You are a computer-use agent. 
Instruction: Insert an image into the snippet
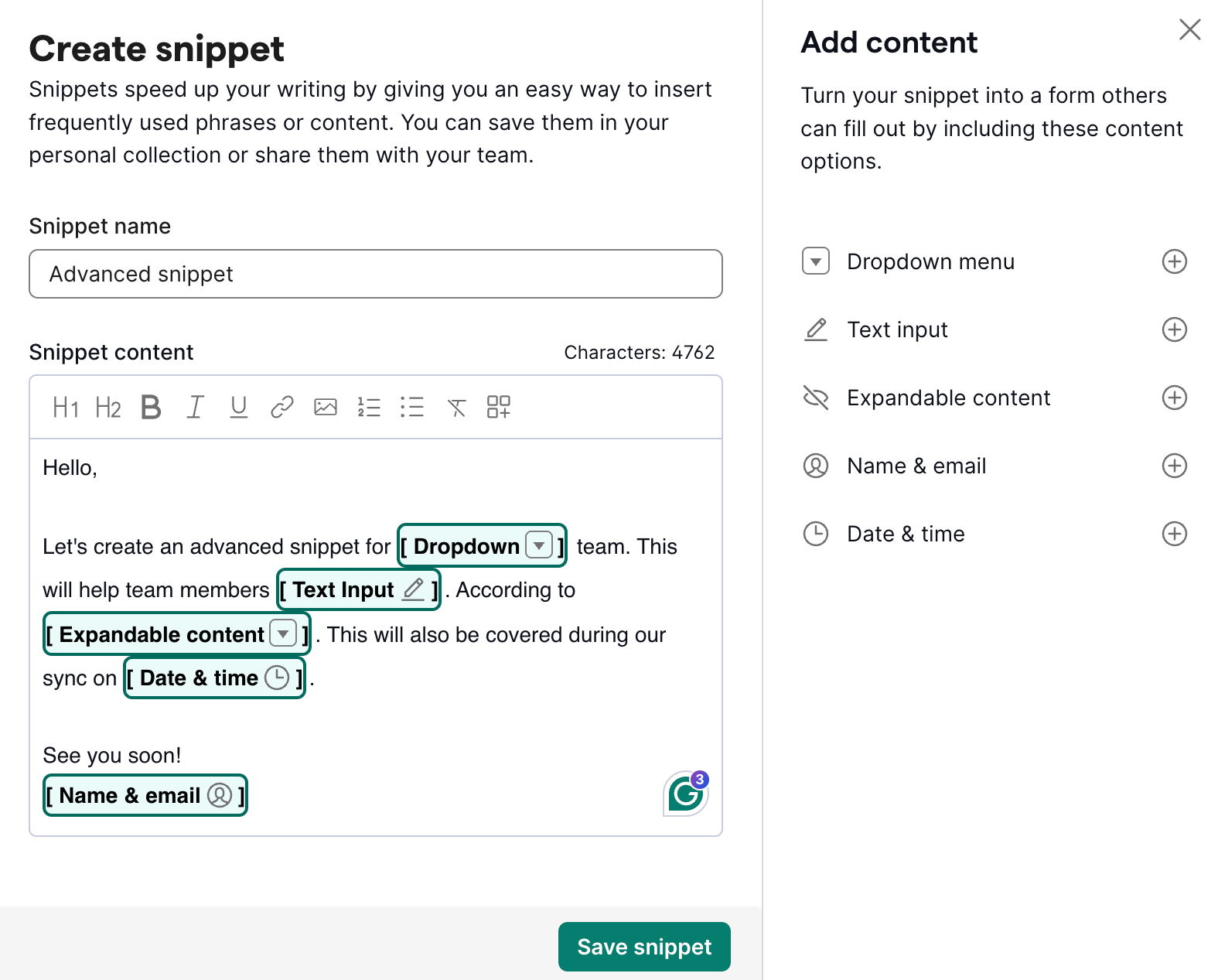coord(326,406)
